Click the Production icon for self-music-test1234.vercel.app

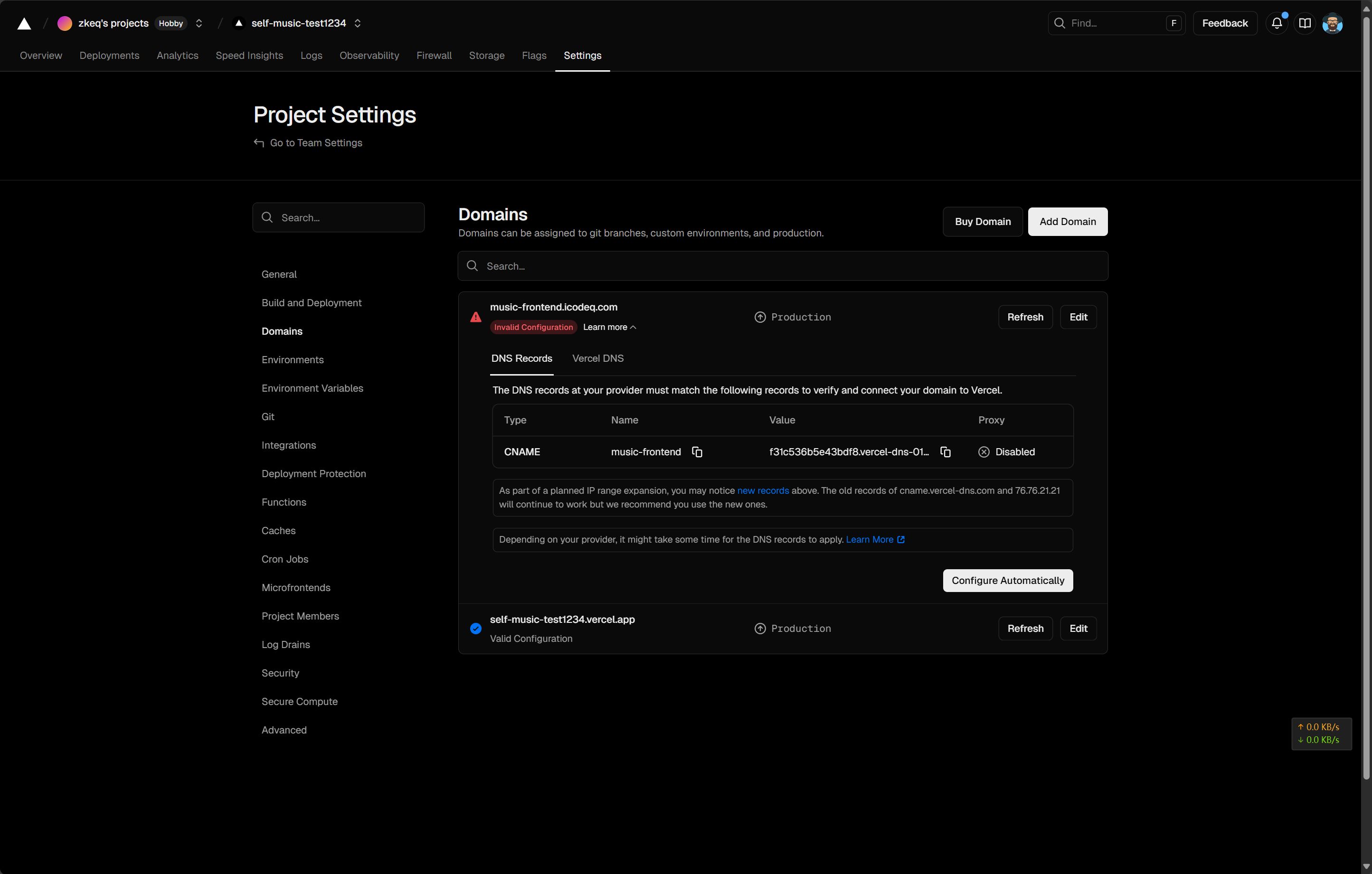(760, 629)
